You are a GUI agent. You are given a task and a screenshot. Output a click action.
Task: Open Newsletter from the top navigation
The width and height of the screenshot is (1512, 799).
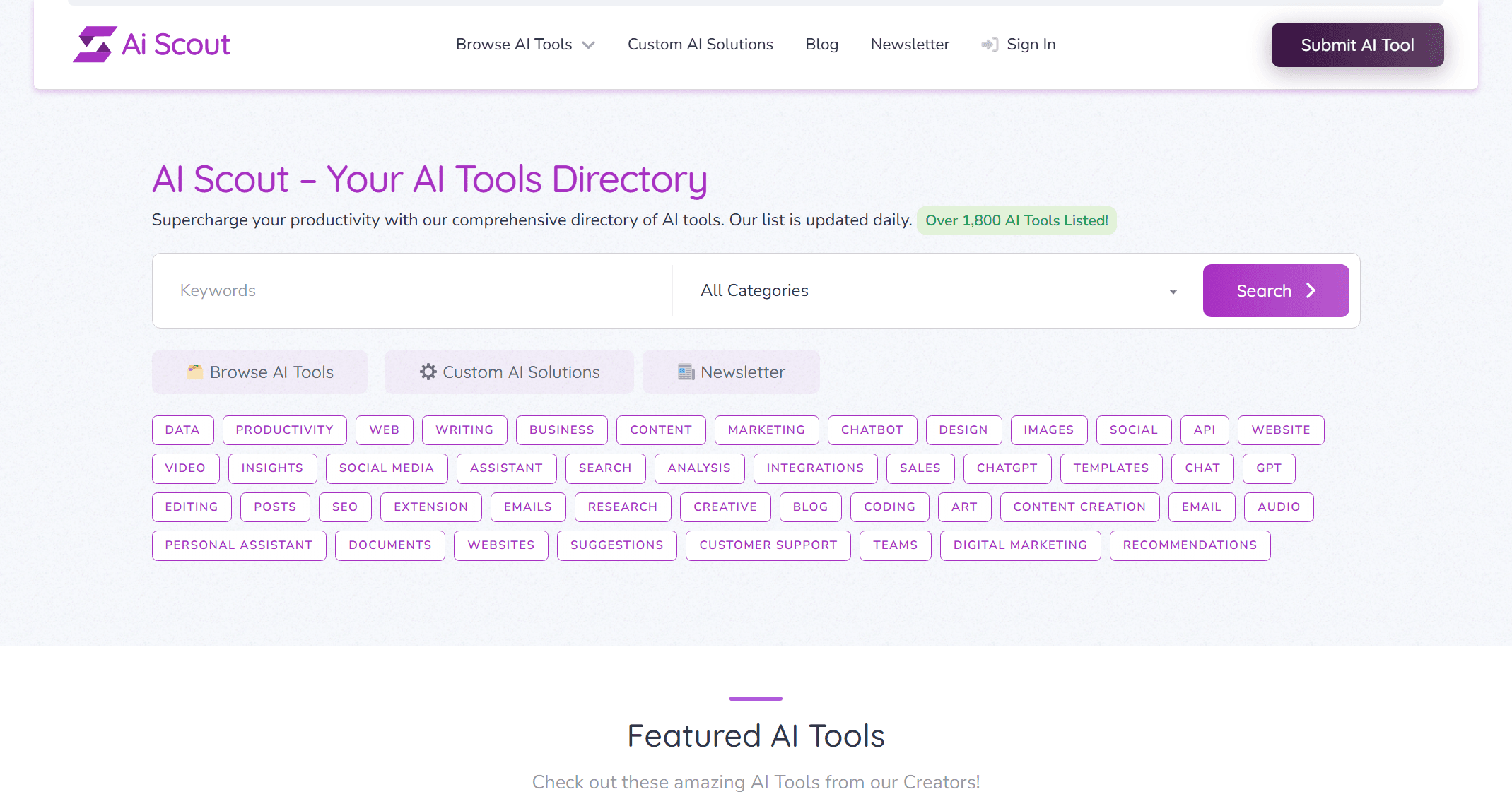(x=909, y=45)
